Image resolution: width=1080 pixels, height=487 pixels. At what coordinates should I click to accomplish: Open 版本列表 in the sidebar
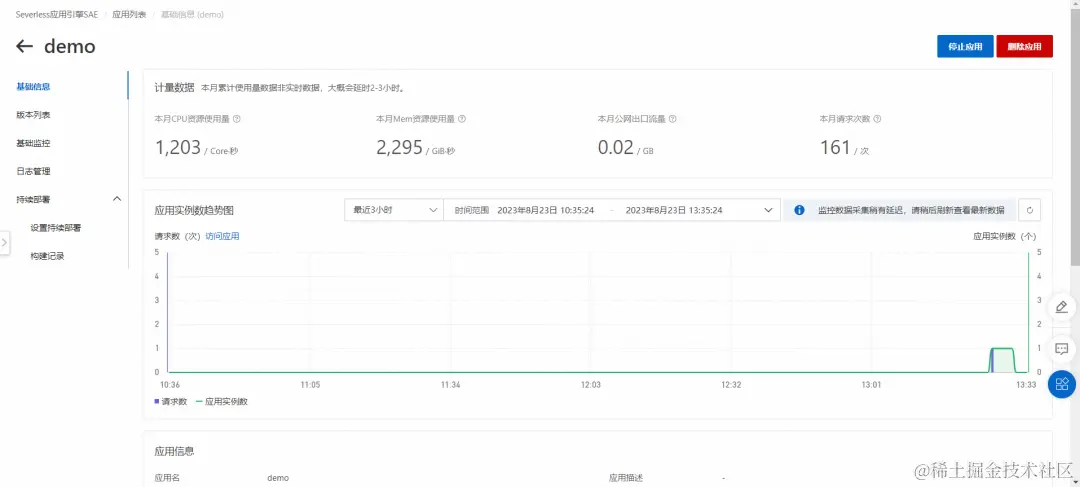tap(33, 115)
